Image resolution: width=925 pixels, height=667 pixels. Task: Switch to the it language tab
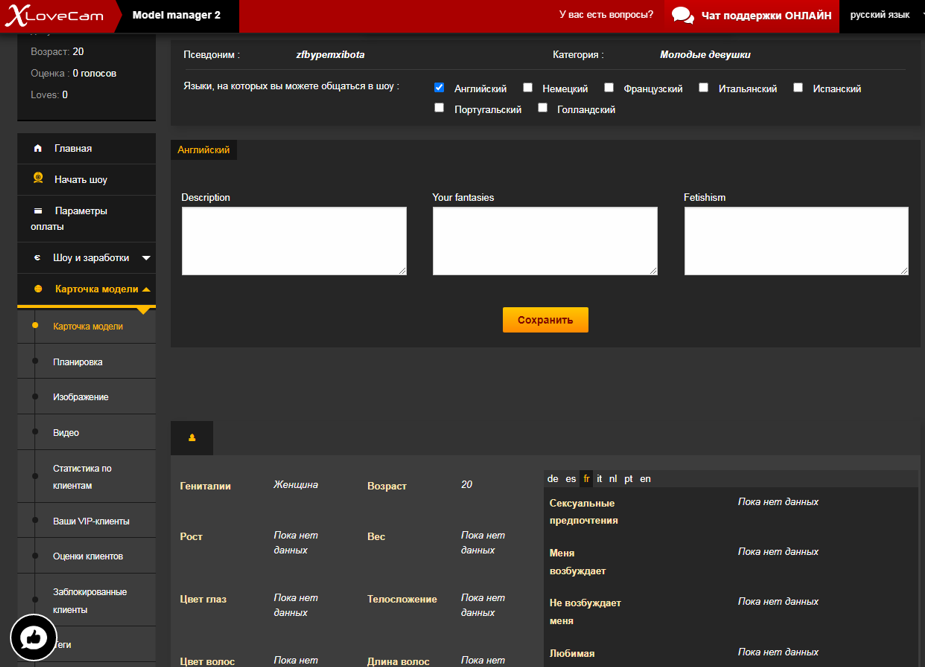[599, 479]
